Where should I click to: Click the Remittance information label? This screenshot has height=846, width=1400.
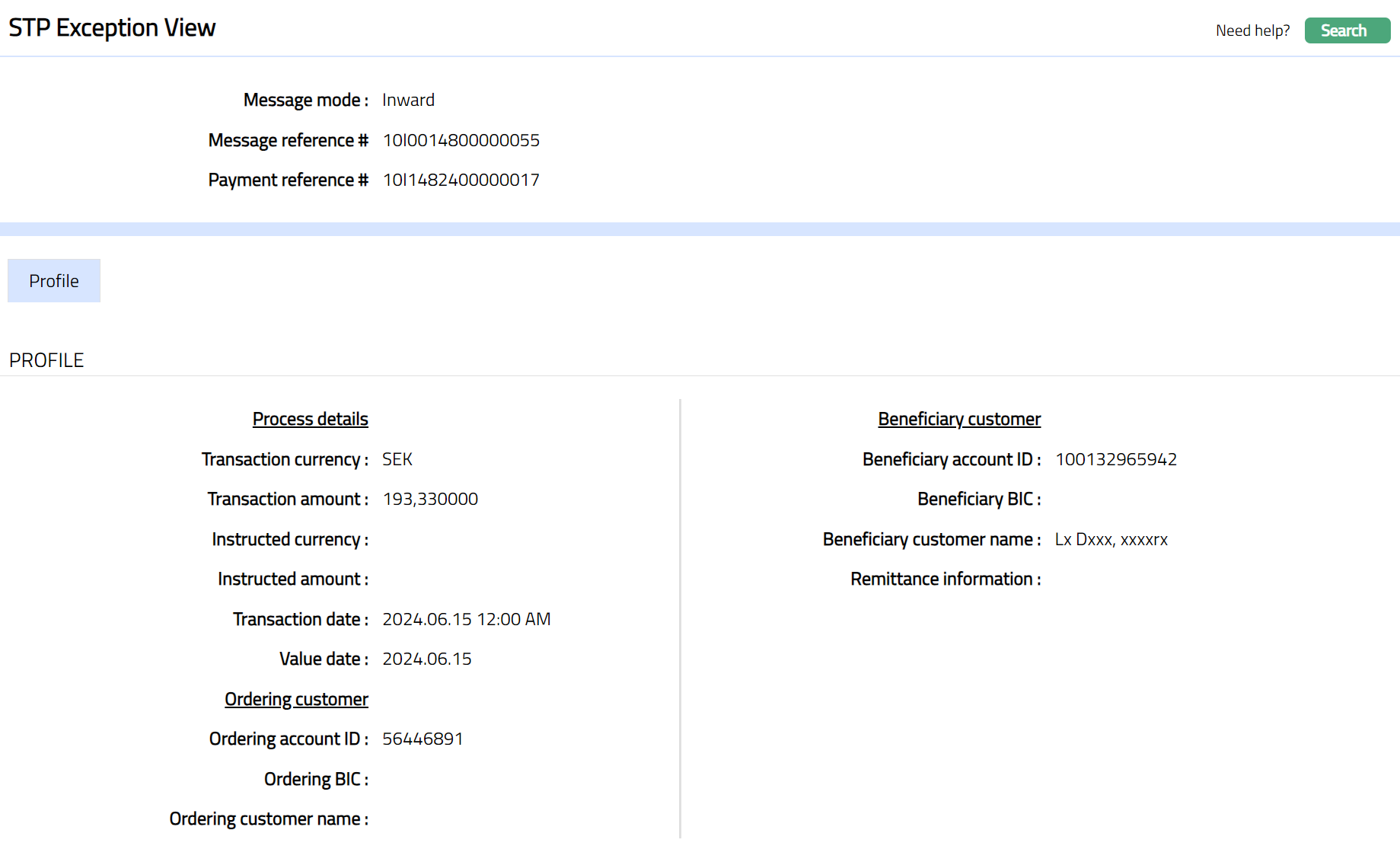pos(945,579)
